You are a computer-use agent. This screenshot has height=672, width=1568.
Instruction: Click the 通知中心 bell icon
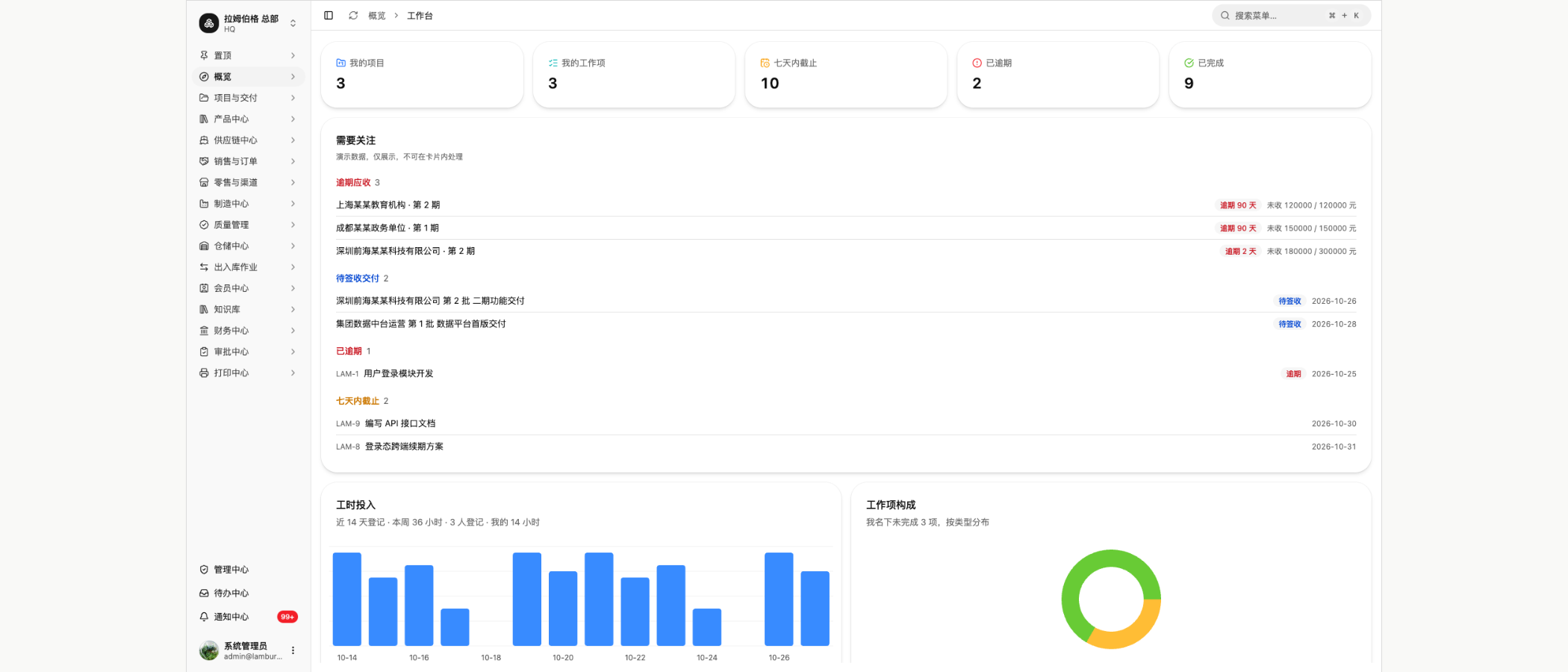coord(204,617)
